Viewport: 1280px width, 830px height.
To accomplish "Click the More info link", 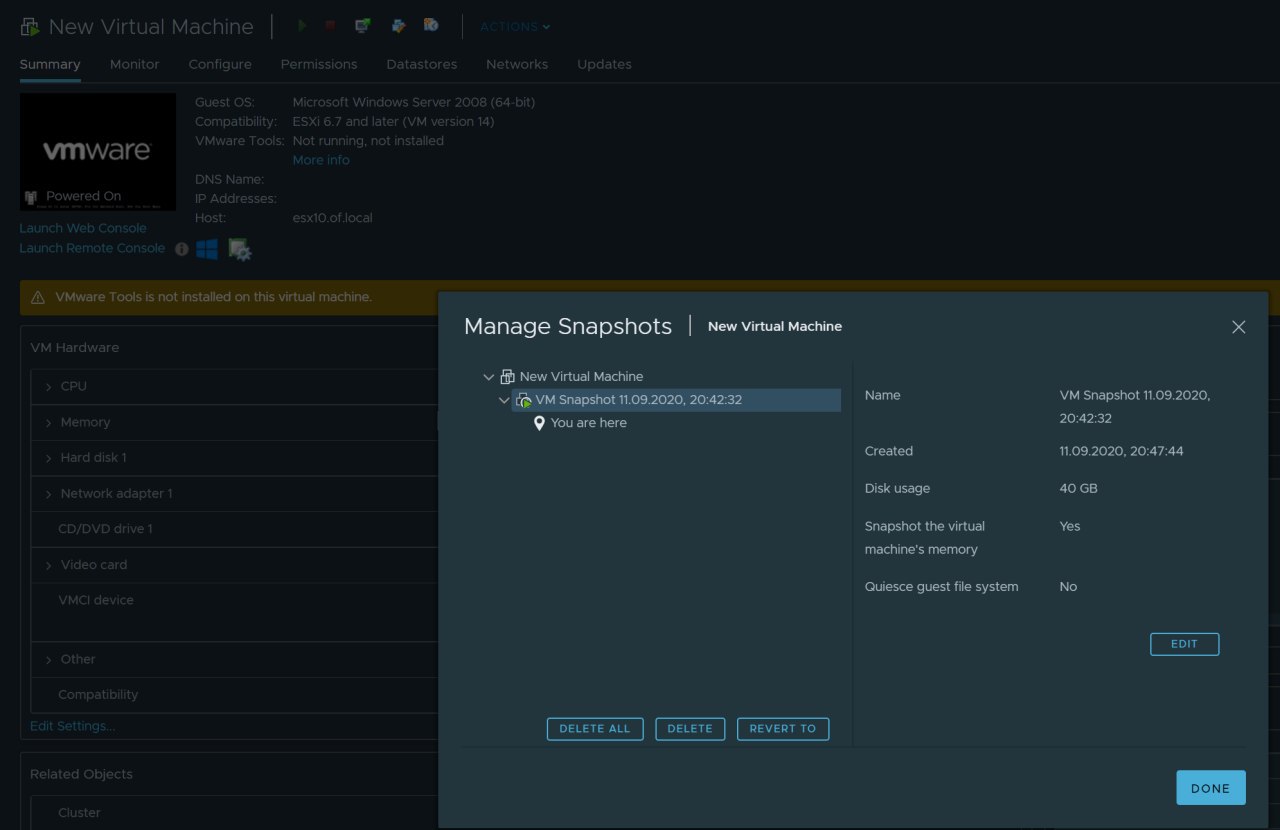I will (321, 160).
